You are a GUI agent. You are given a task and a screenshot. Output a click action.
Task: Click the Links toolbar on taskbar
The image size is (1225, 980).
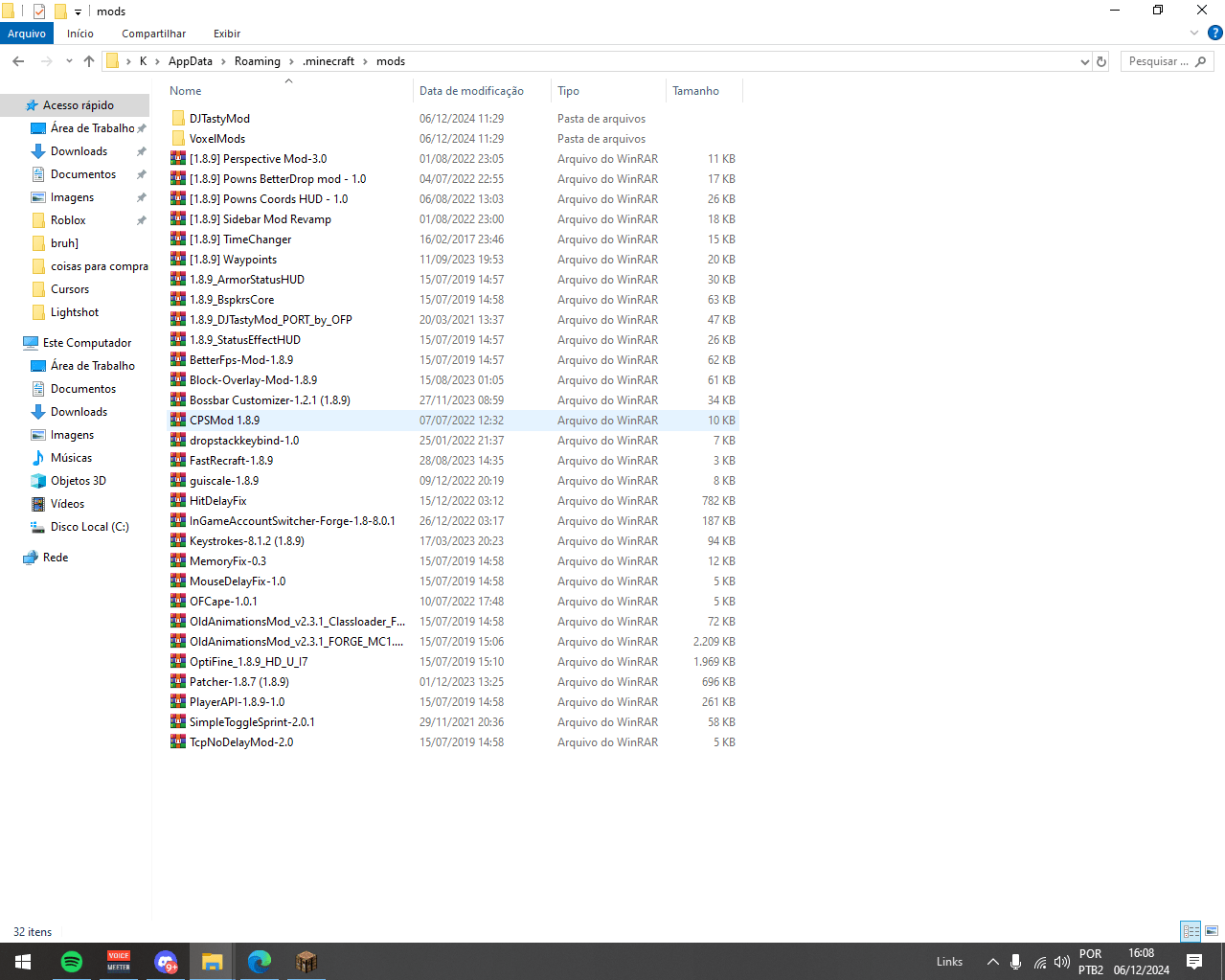pyautogui.click(x=949, y=962)
